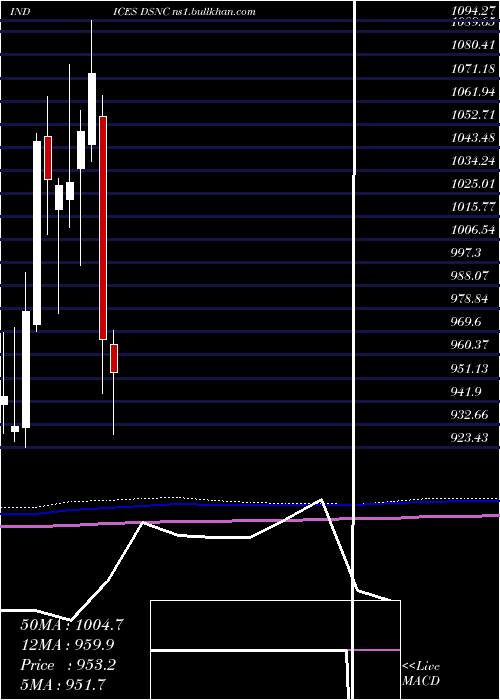
Task: Click the 1015.77 price axis label
Action: [472, 207]
